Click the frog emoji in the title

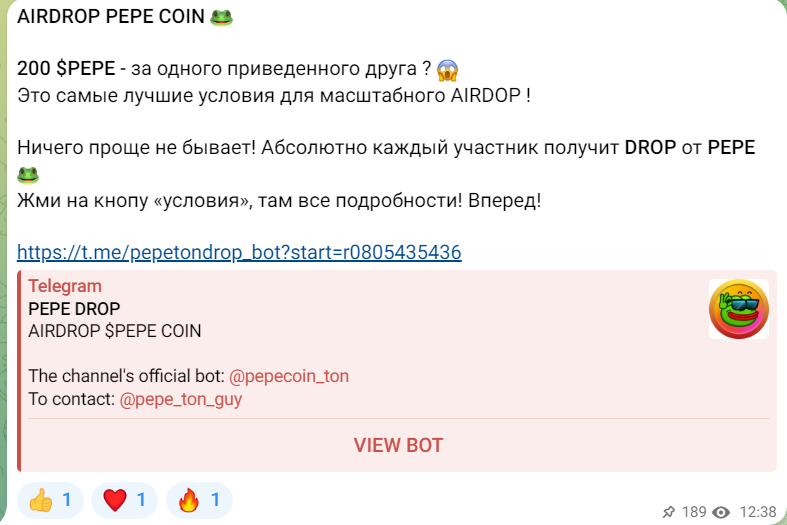[x=221, y=17]
